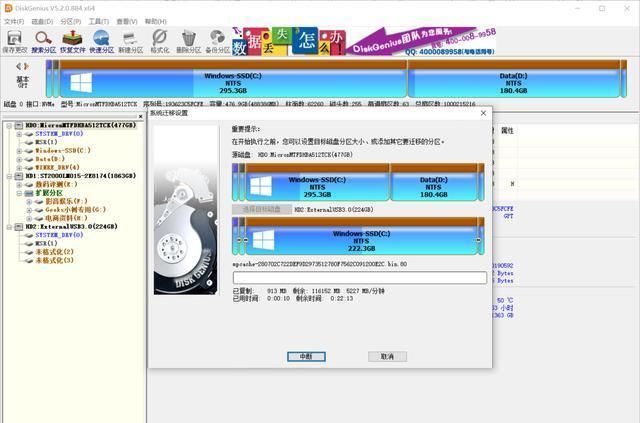
Task: Collapse the HD0 MicronMTFDHBA512TCK disk node
Action: pos(9,125)
